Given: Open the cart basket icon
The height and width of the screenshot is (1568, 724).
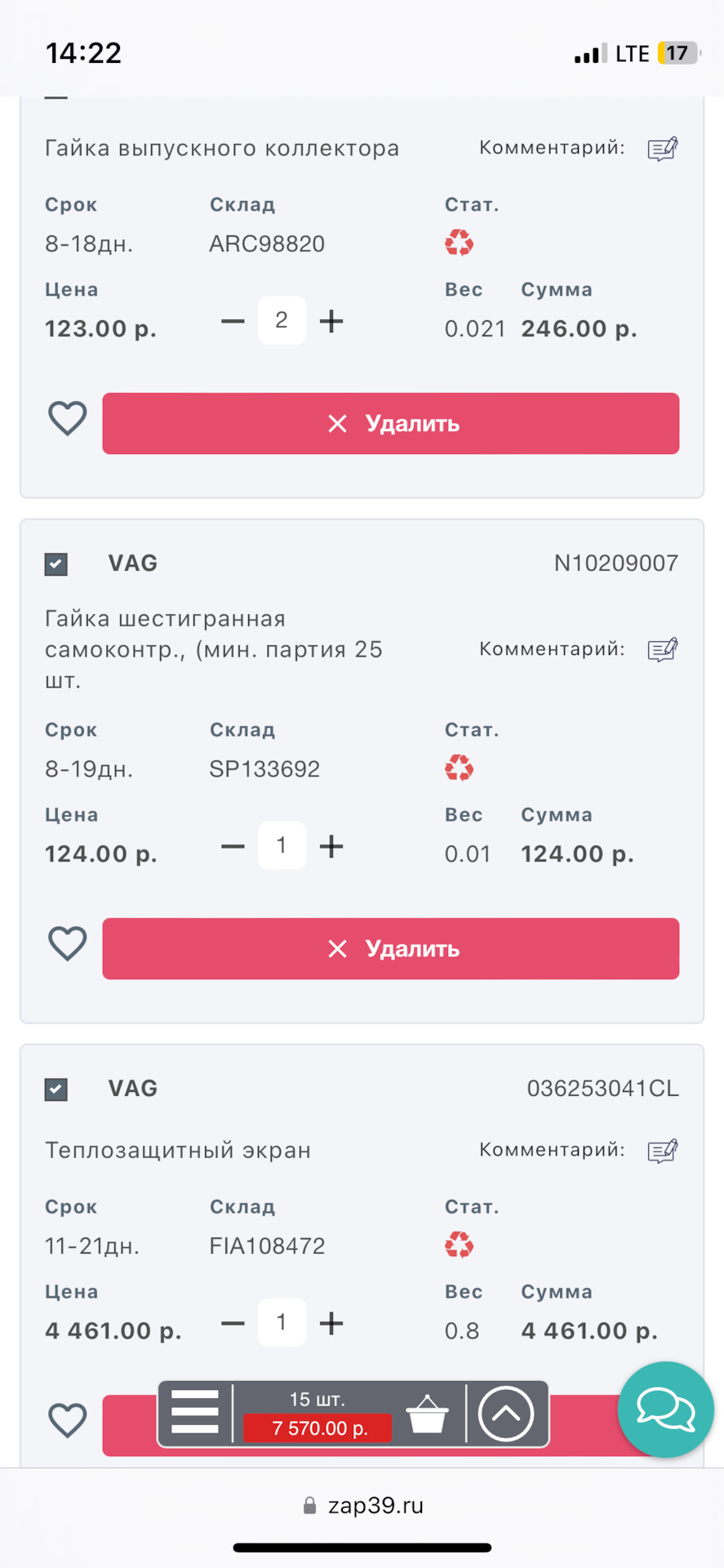Looking at the screenshot, I should point(427,1414).
